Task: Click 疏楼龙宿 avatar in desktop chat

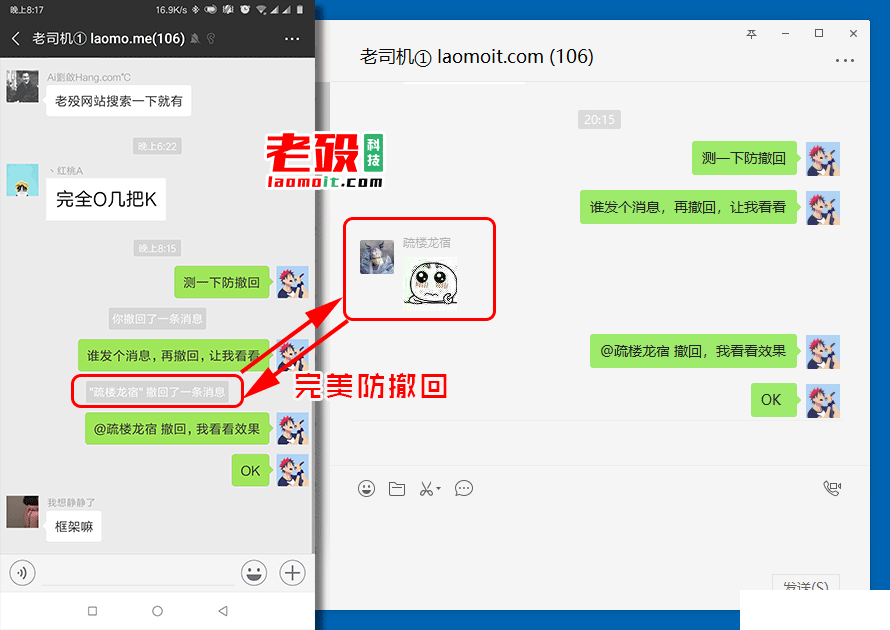Action: pyautogui.click(x=377, y=257)
